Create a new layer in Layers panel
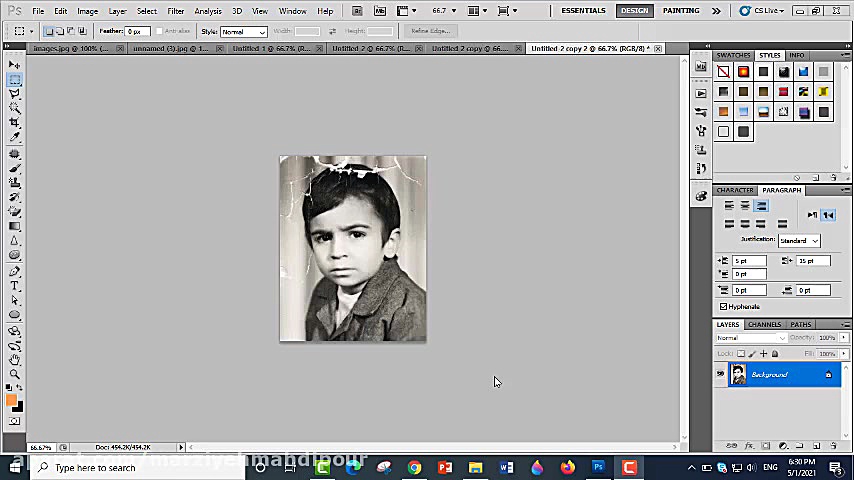 816,446
